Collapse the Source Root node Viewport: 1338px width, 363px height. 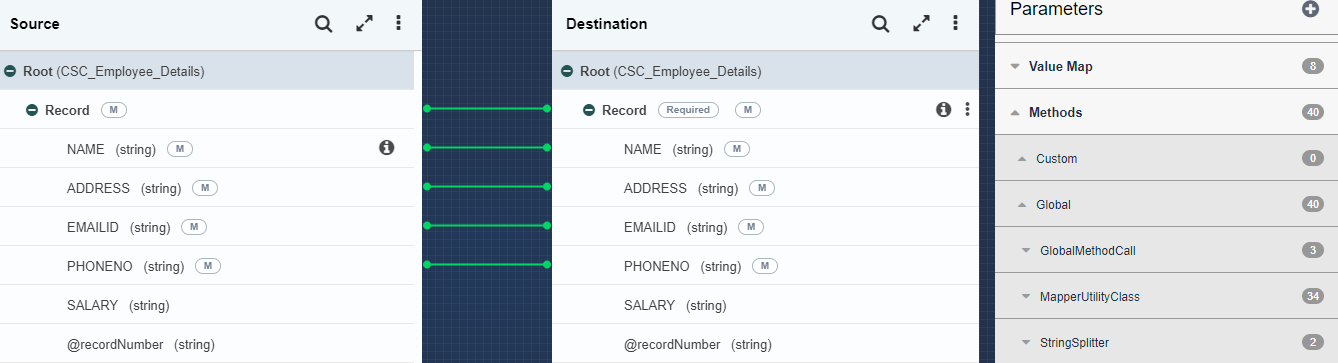[x=10, y=72]
